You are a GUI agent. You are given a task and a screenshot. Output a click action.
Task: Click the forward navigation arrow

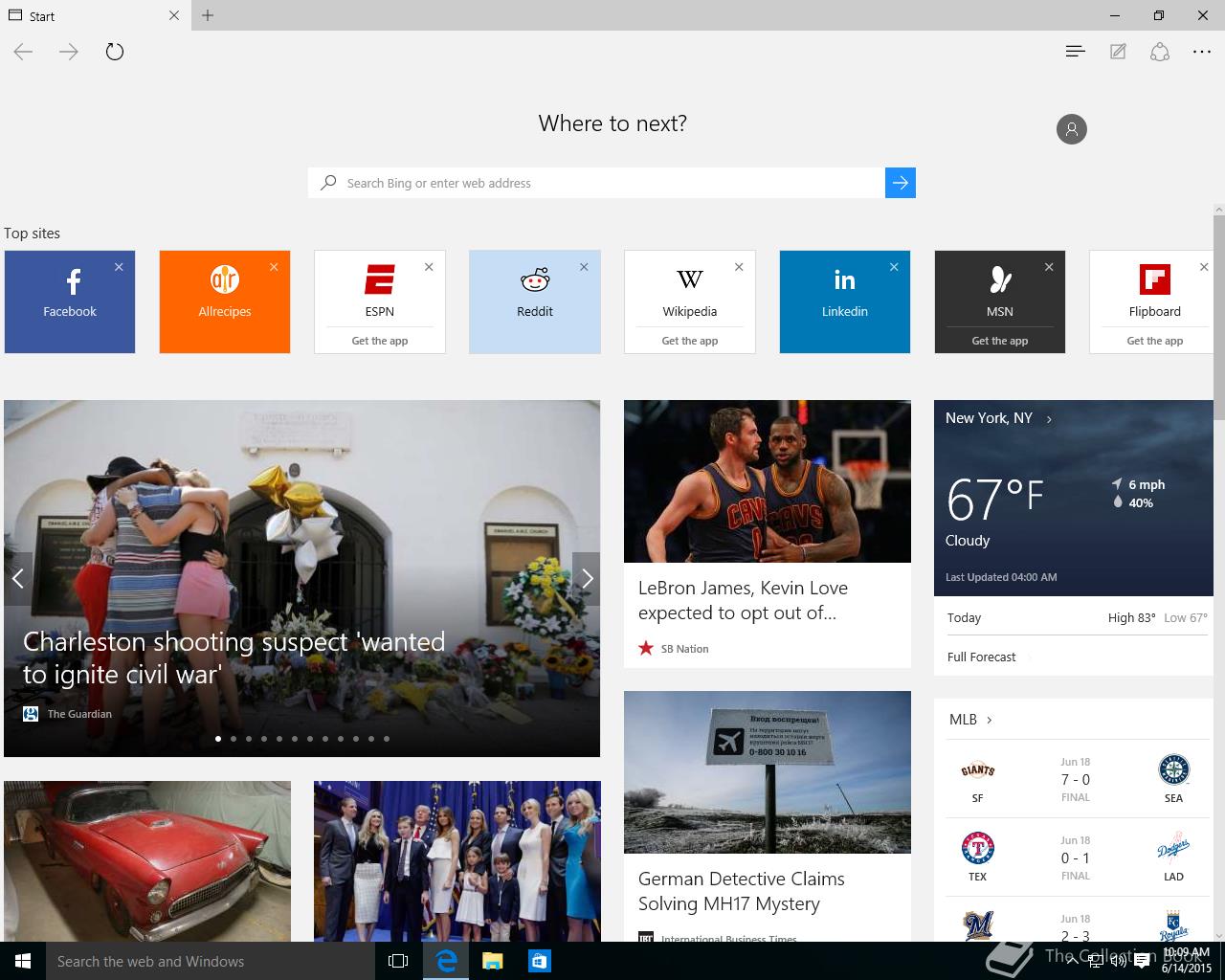pos(69,52)
